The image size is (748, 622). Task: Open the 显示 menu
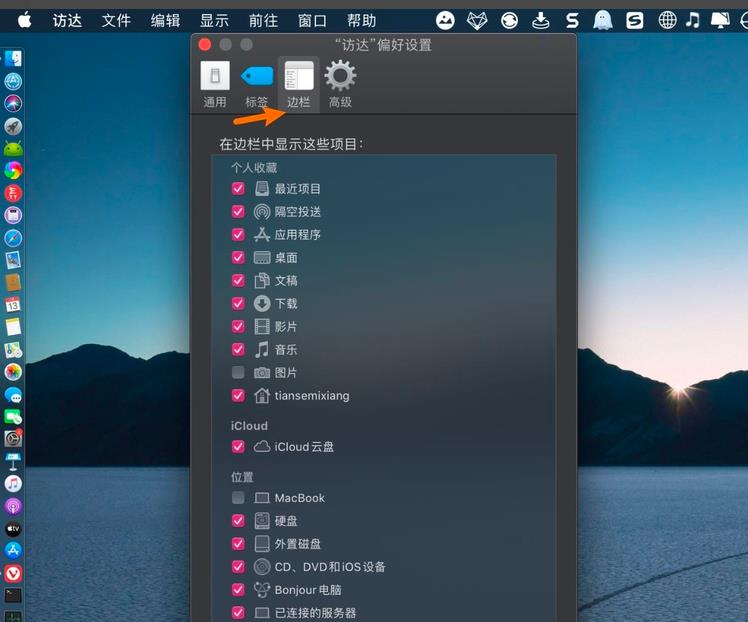click(x=214, y=21)
